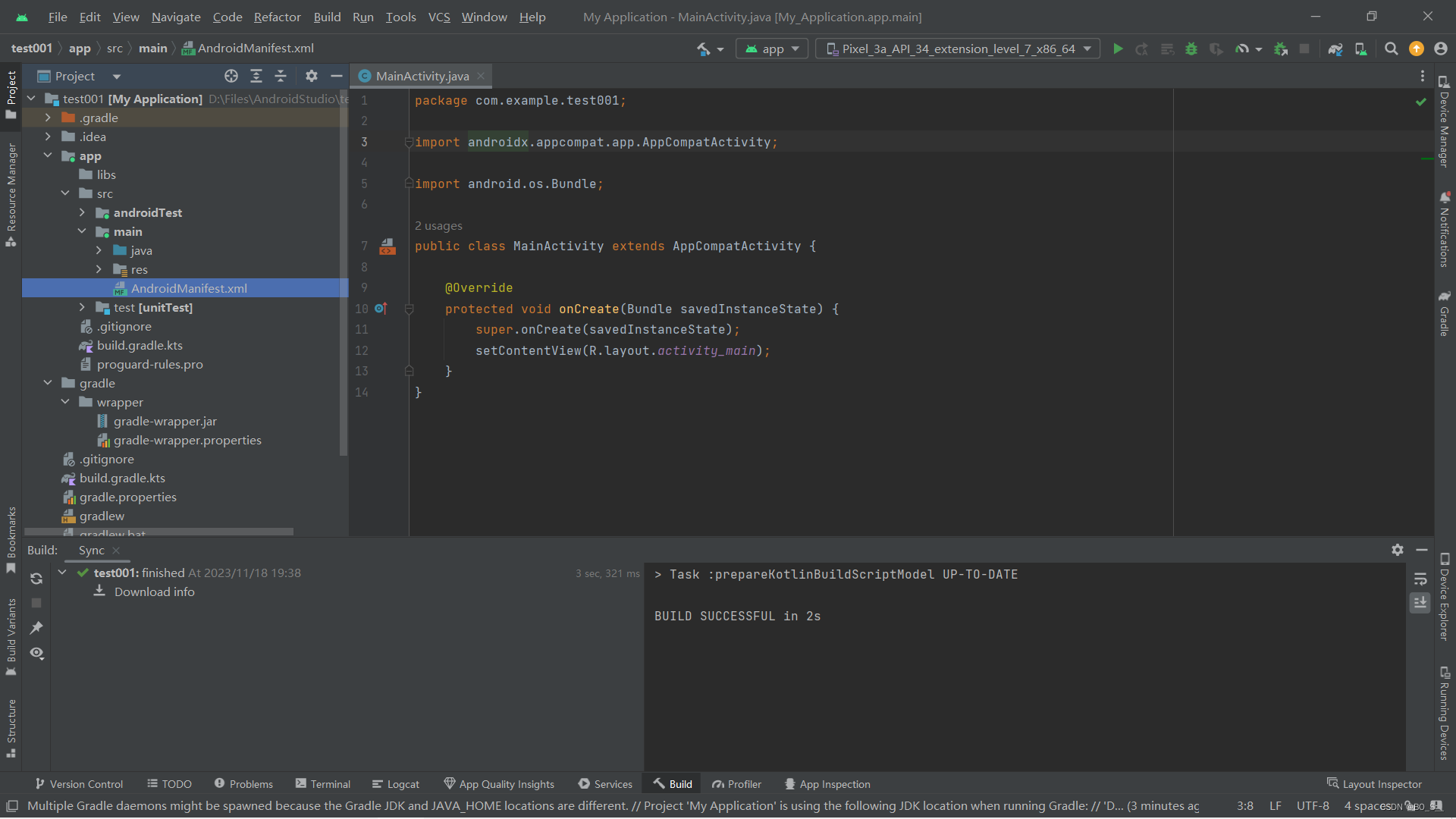Toggle pin tab icon in Build panel
The image size is (1456, 819).
(36, 628)
